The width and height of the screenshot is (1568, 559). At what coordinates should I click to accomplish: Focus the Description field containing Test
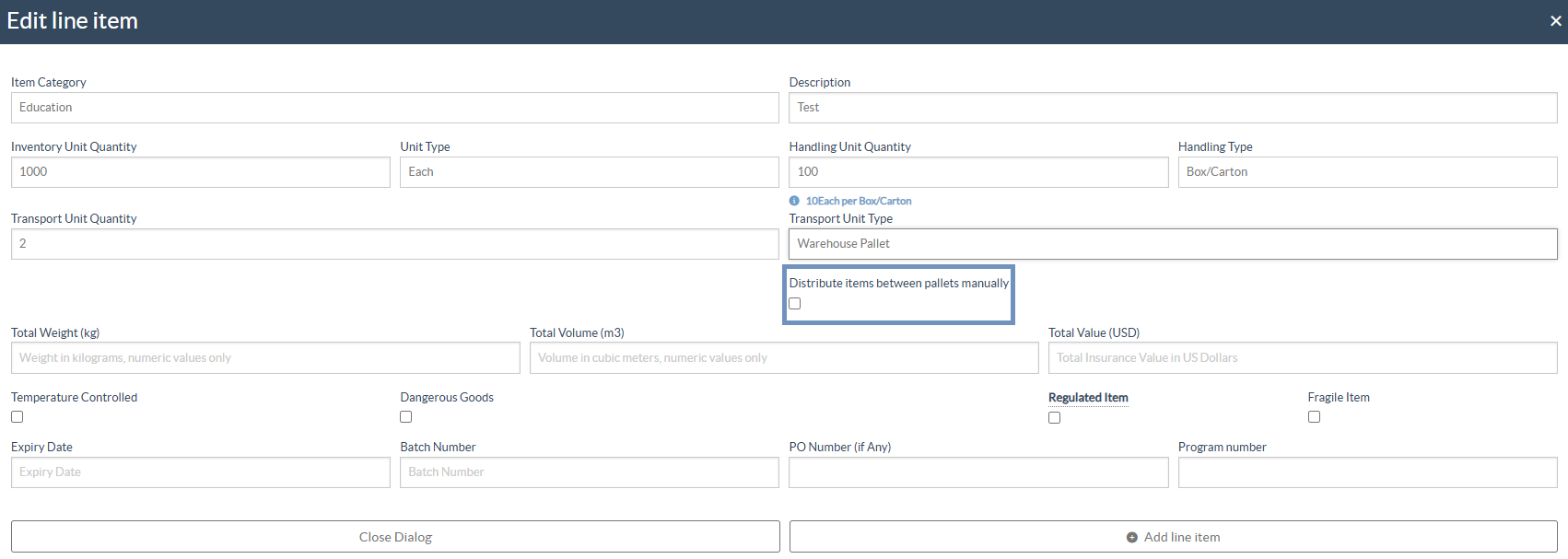pyautogui.click(x=1172, y=108)
